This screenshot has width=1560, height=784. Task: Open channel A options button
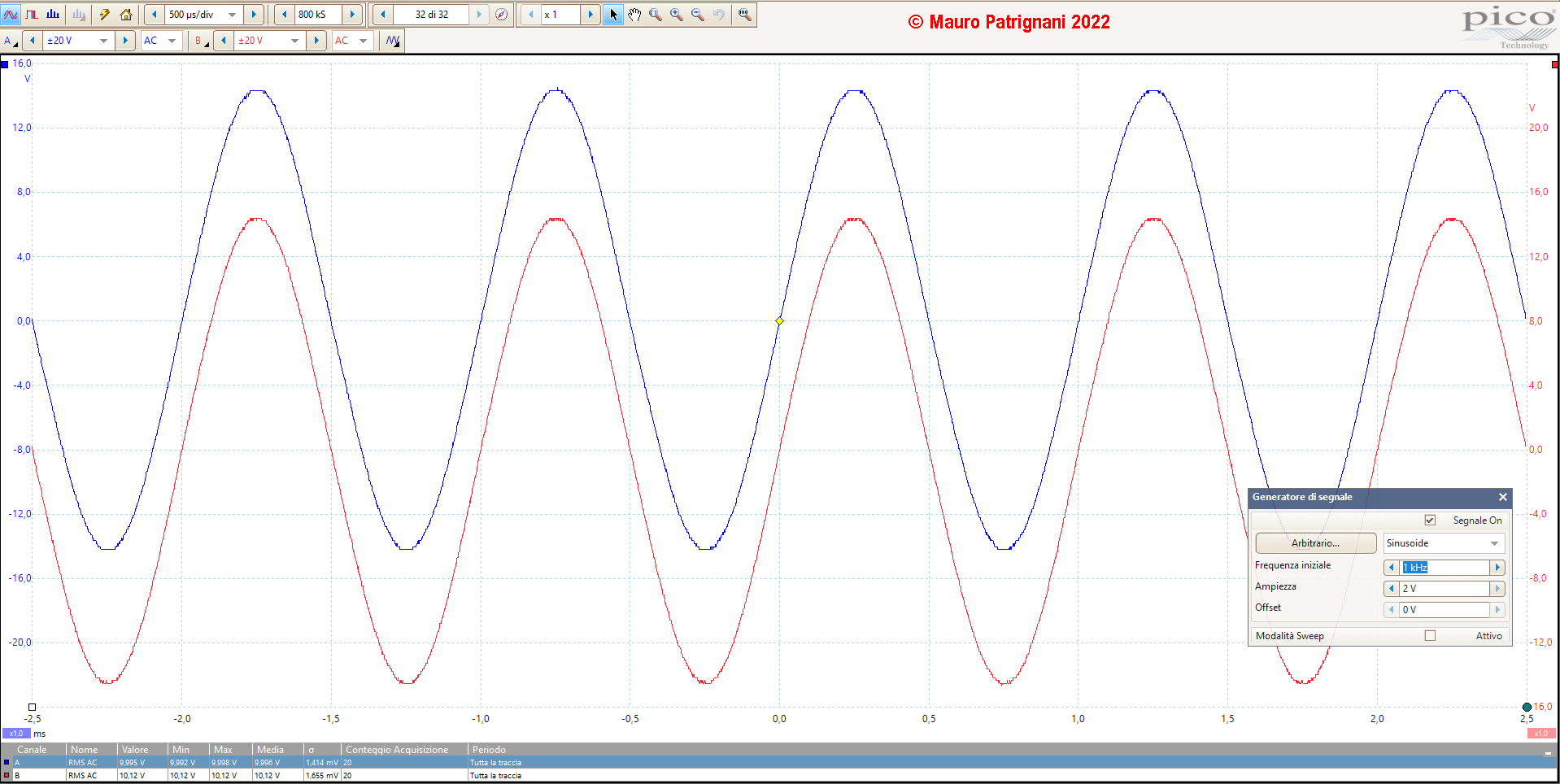[11, 41]
